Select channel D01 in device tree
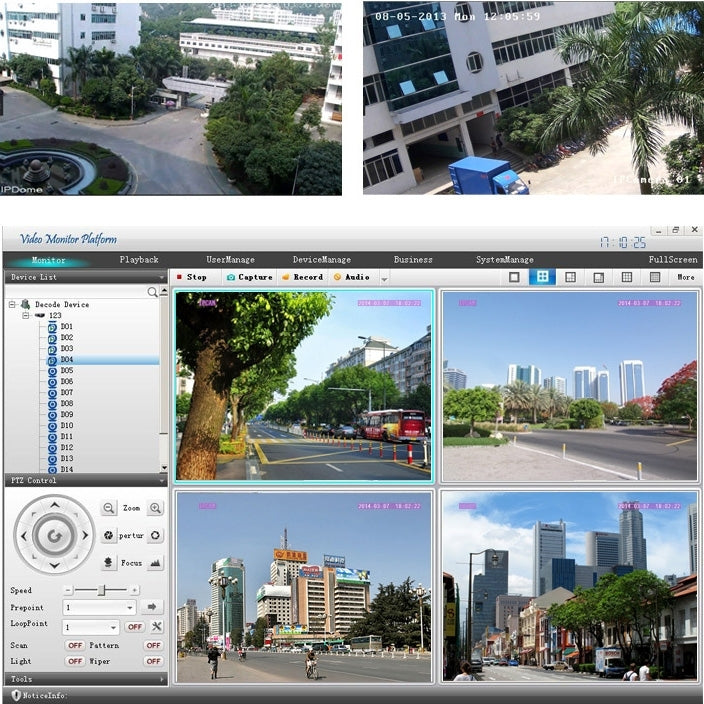The width and height of the screenshot is (704, 704). coord(66,326)
